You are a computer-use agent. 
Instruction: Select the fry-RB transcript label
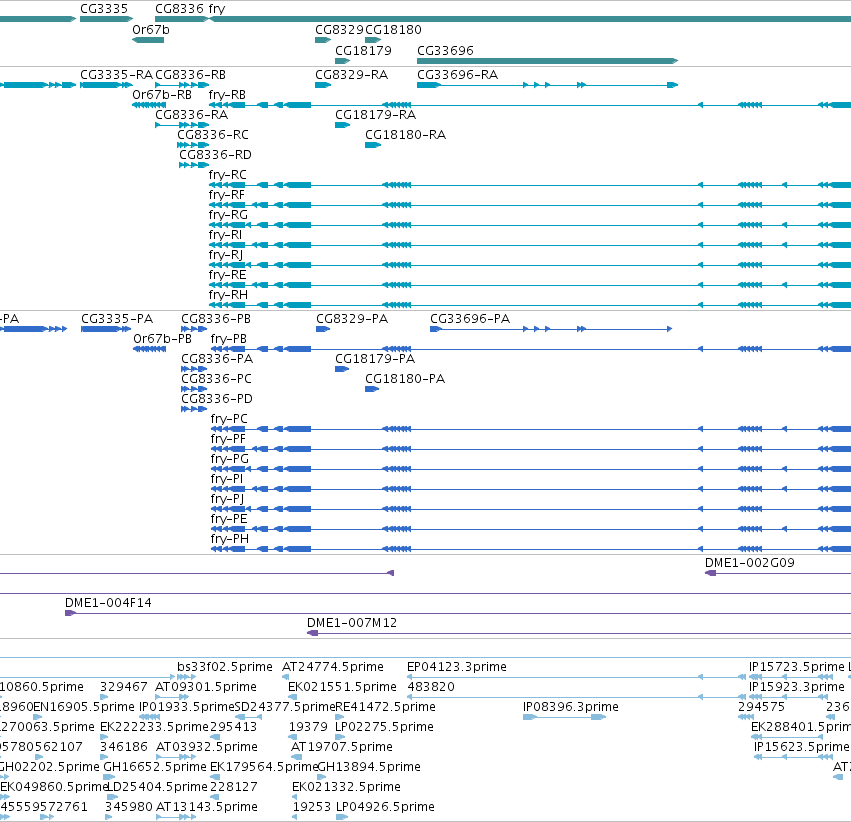pyautogui.click(x=227, y=94)
